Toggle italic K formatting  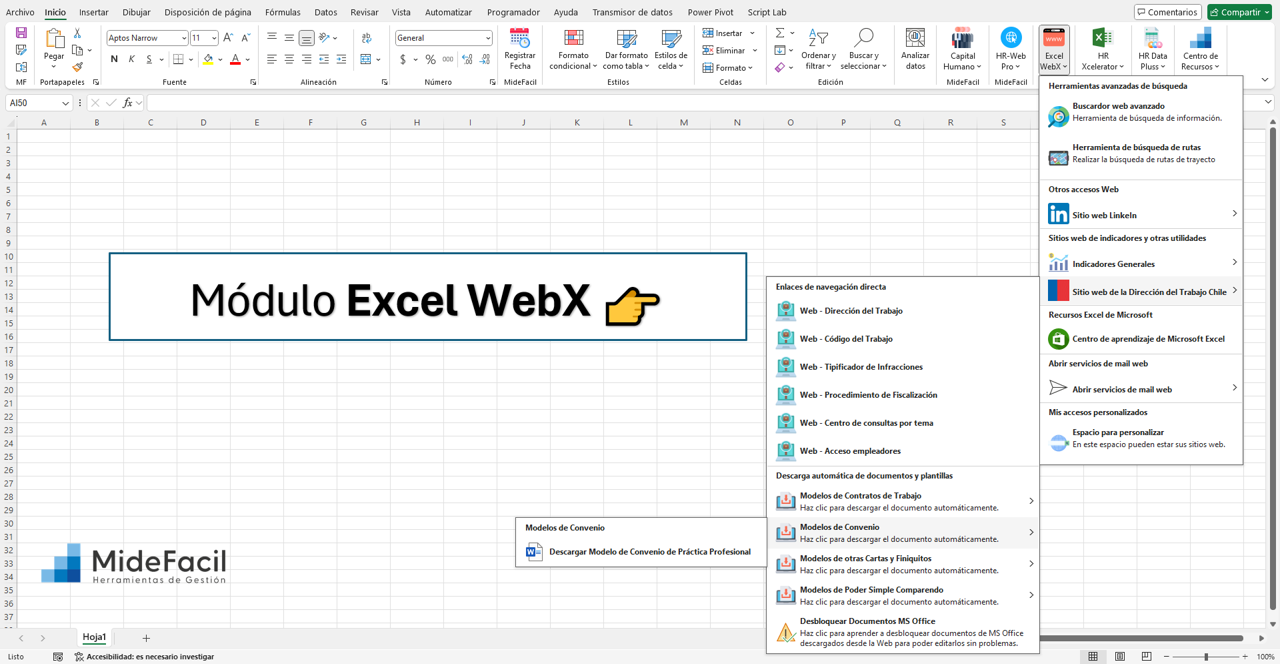[132, 60]
